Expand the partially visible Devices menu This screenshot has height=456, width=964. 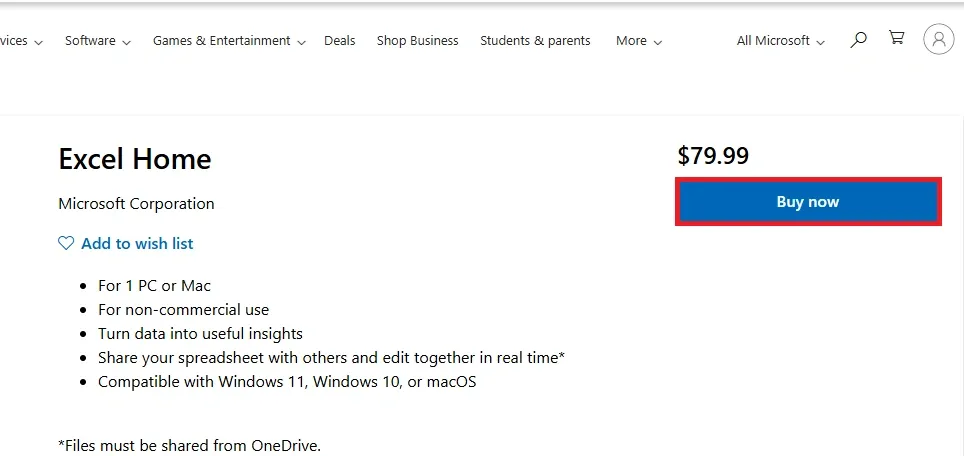(20, 41)
